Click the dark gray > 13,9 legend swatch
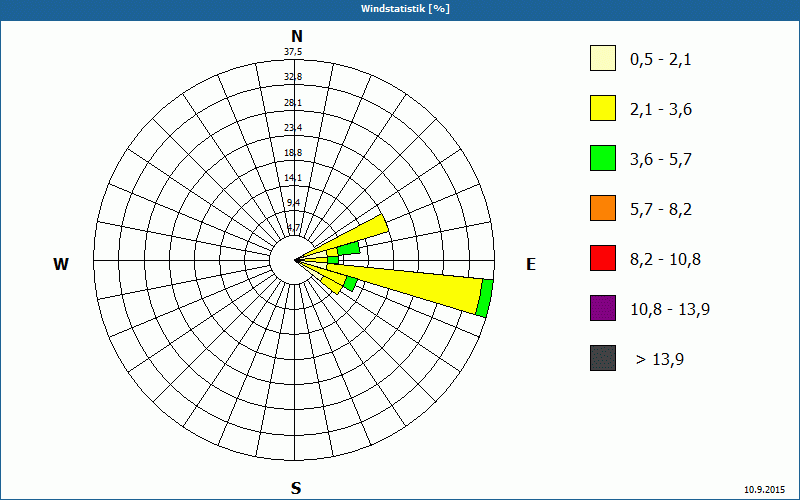The height and width of the screenshot is (500, 800). tap(603, 358)
